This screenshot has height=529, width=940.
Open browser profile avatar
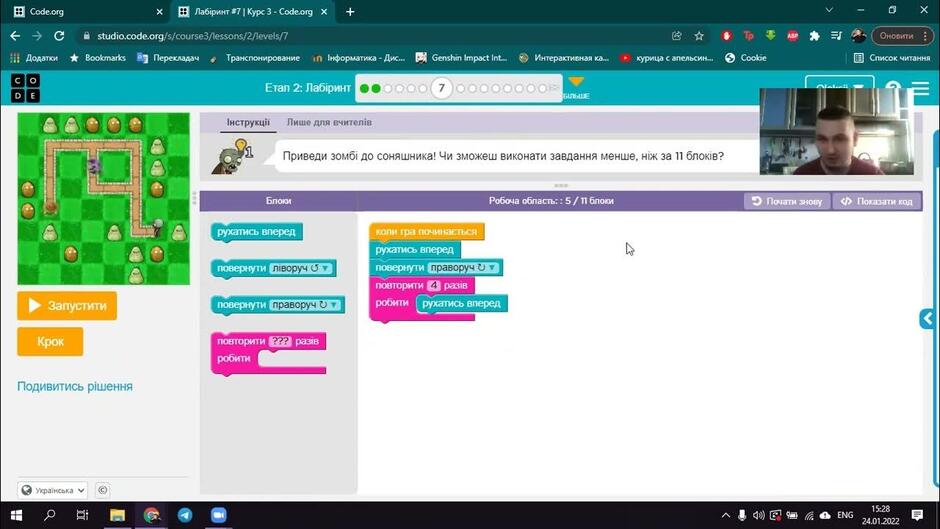pyautogui.click(x=858, y=36)
